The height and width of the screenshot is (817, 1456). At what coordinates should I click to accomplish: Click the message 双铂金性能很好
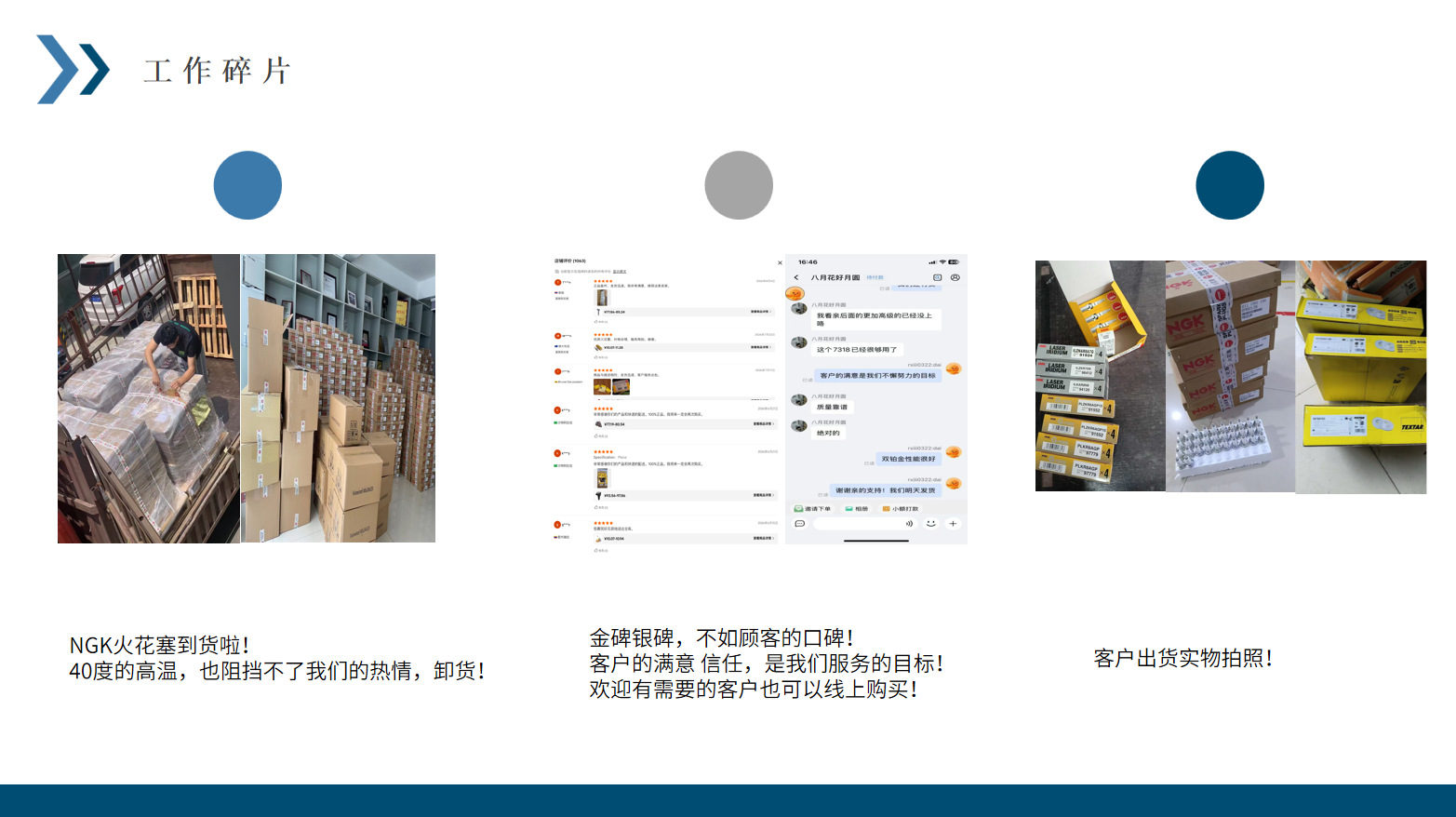point(909,459)
